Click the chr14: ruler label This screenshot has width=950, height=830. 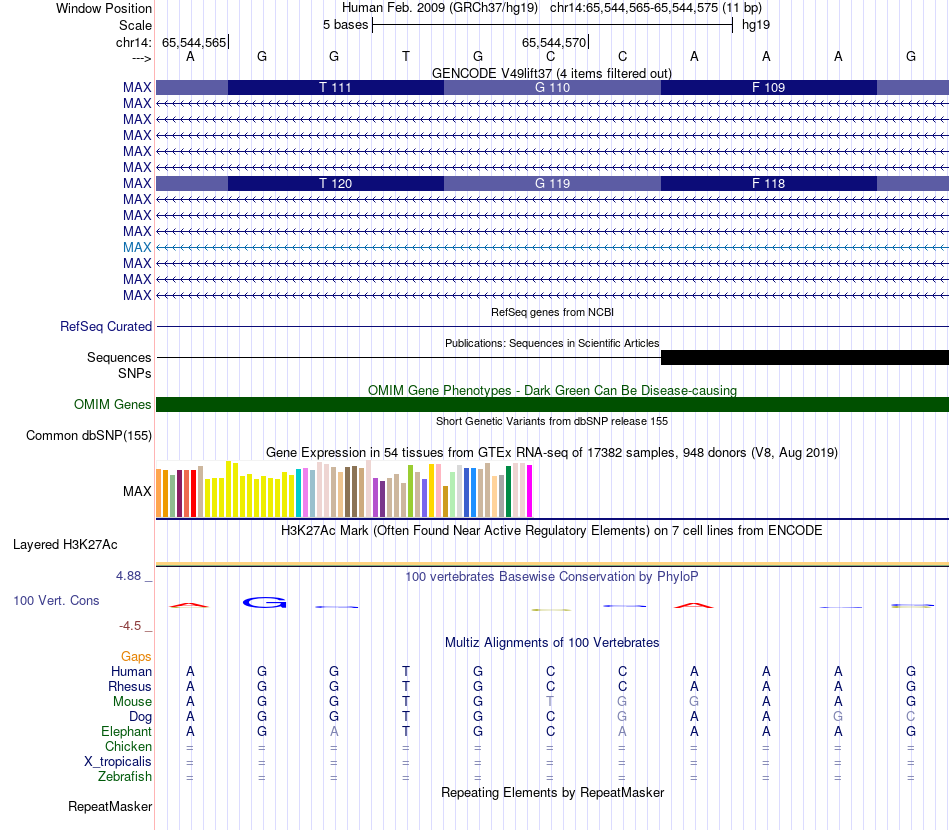[x=134, y=42]
